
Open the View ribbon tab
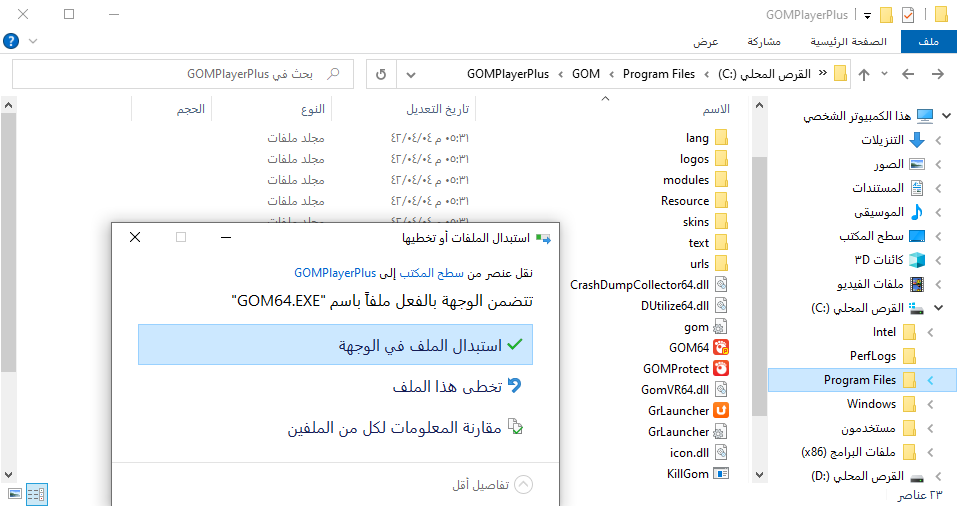coord(706,42)
